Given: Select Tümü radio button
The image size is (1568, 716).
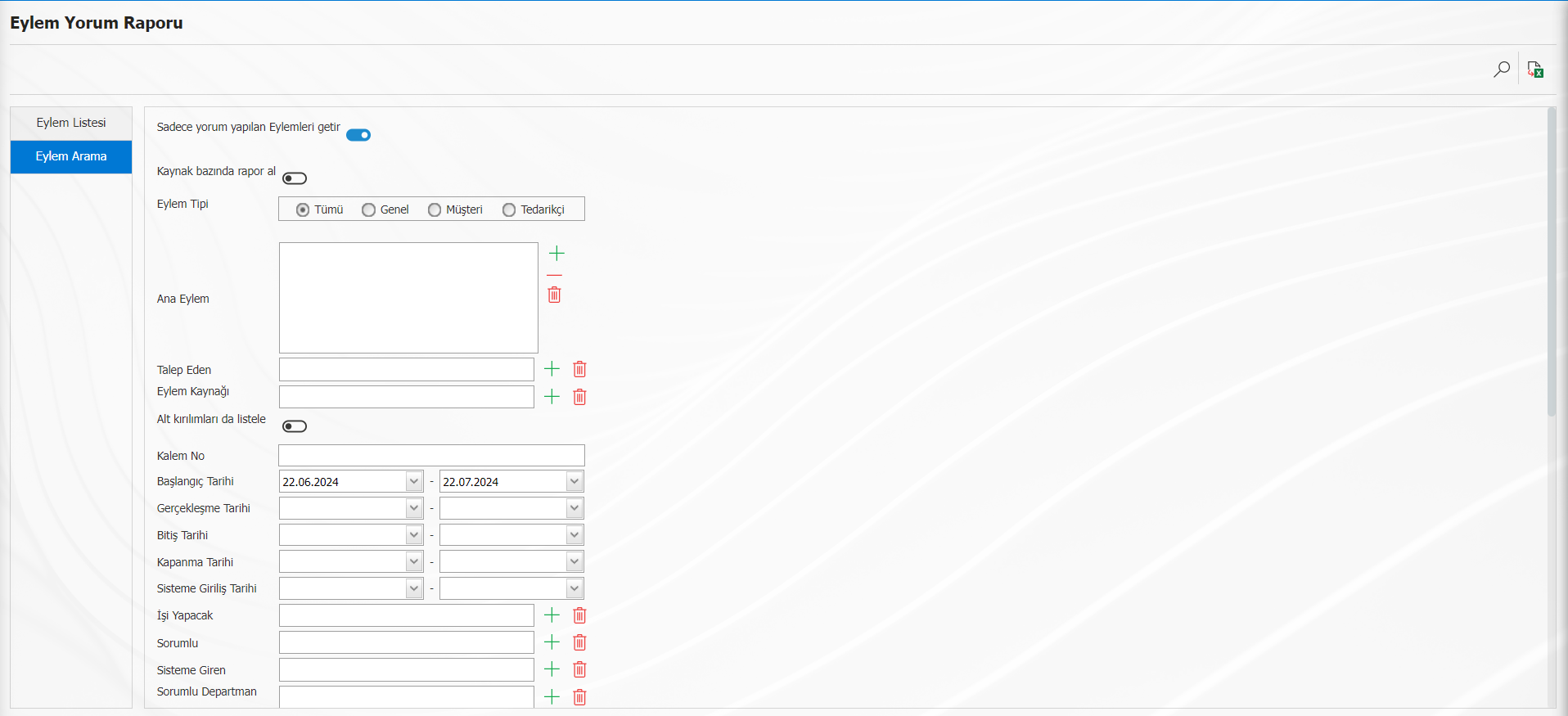Looking at the screenshot, I should point(303,210).
